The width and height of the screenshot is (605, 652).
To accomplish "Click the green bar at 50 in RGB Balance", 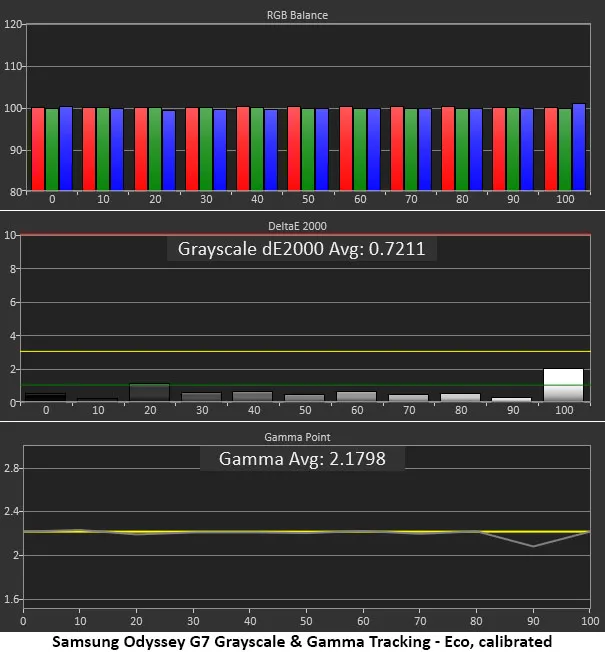I will [x=308, y=149].
